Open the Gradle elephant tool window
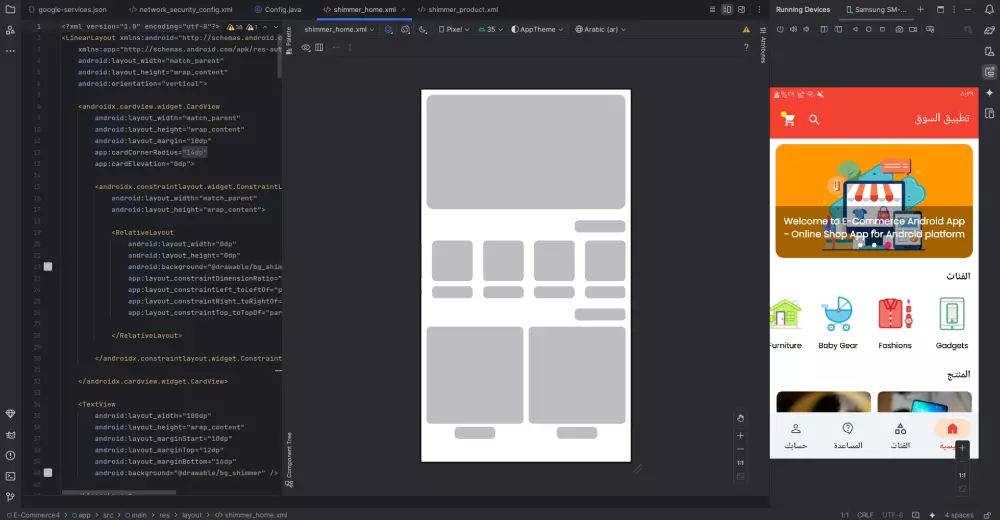Screen dimensions: 1000x520 coord(989,30)
